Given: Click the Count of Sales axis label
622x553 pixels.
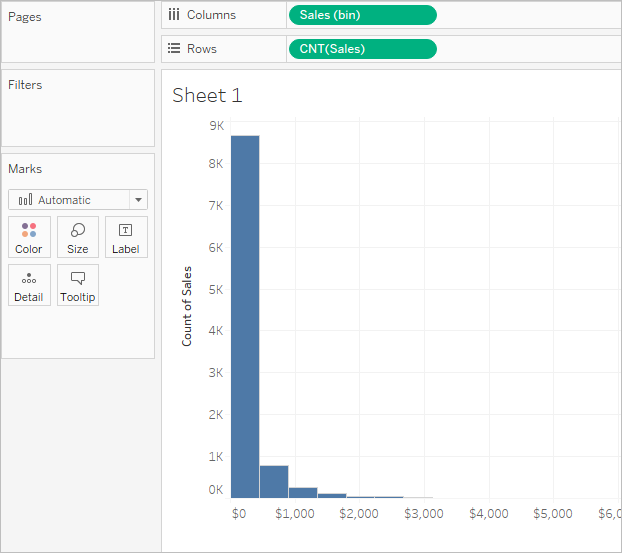Looking at the screenshot, I should pyautogui.click(x=186, y=306).
